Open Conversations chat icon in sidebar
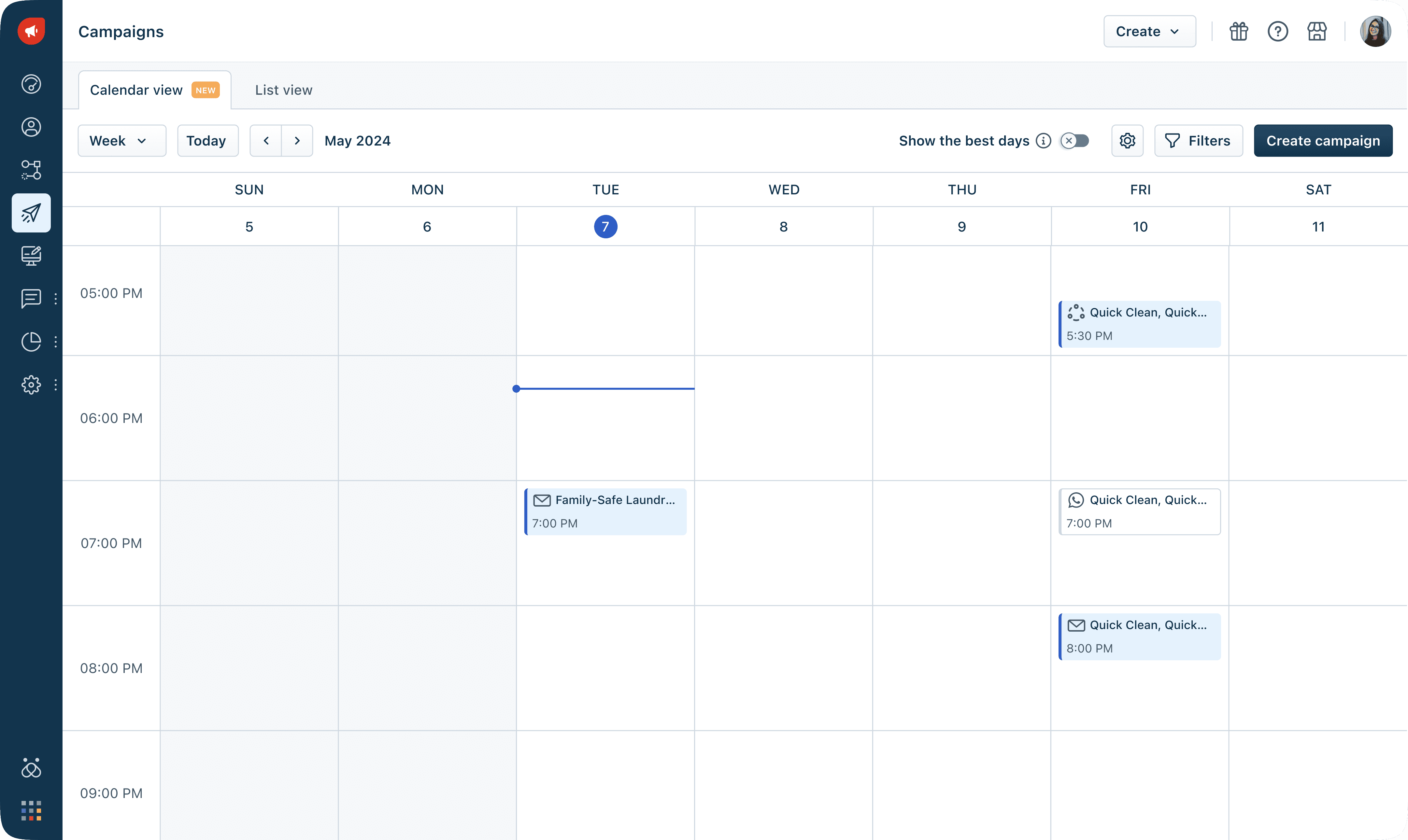Screen dimensions: 1408x840 31,298
